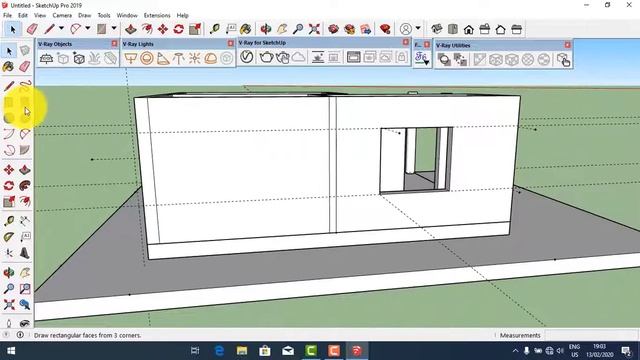Click the status bar info icon

20,335
